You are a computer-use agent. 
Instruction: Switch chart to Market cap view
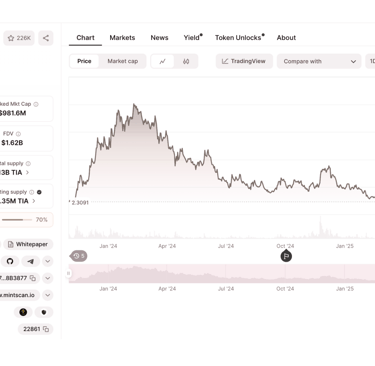[123, 61]
